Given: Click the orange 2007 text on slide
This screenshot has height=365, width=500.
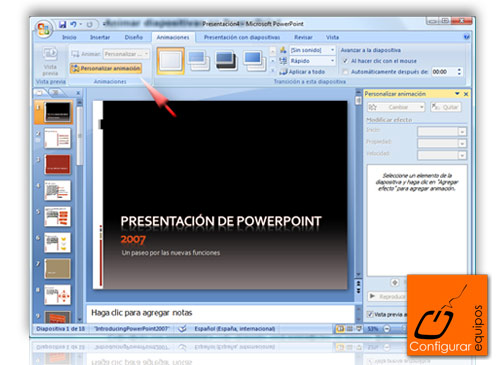Looking at the screenshot, I should [x=133, y=239].
